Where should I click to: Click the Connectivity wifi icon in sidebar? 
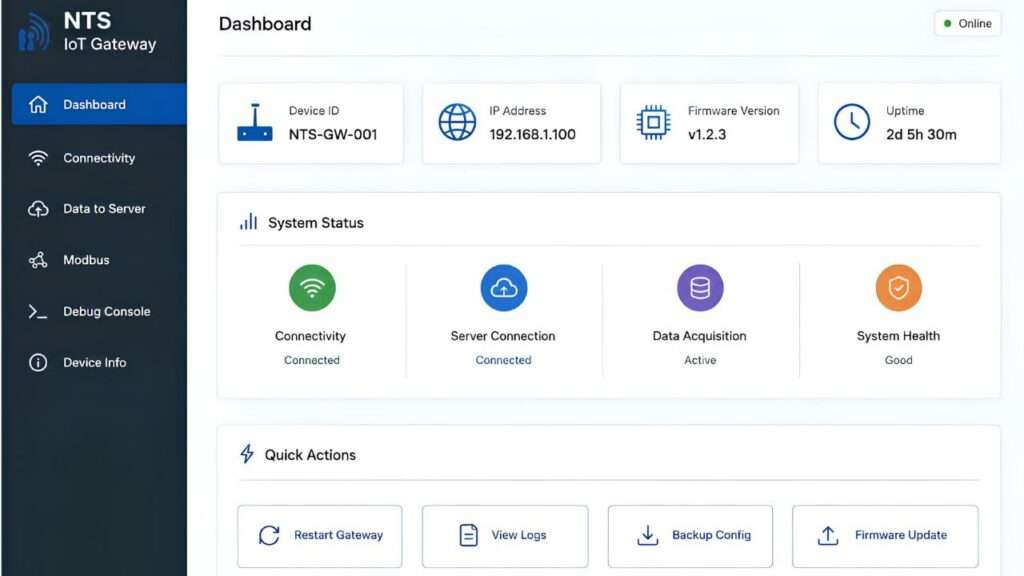[x=38, y=158]
